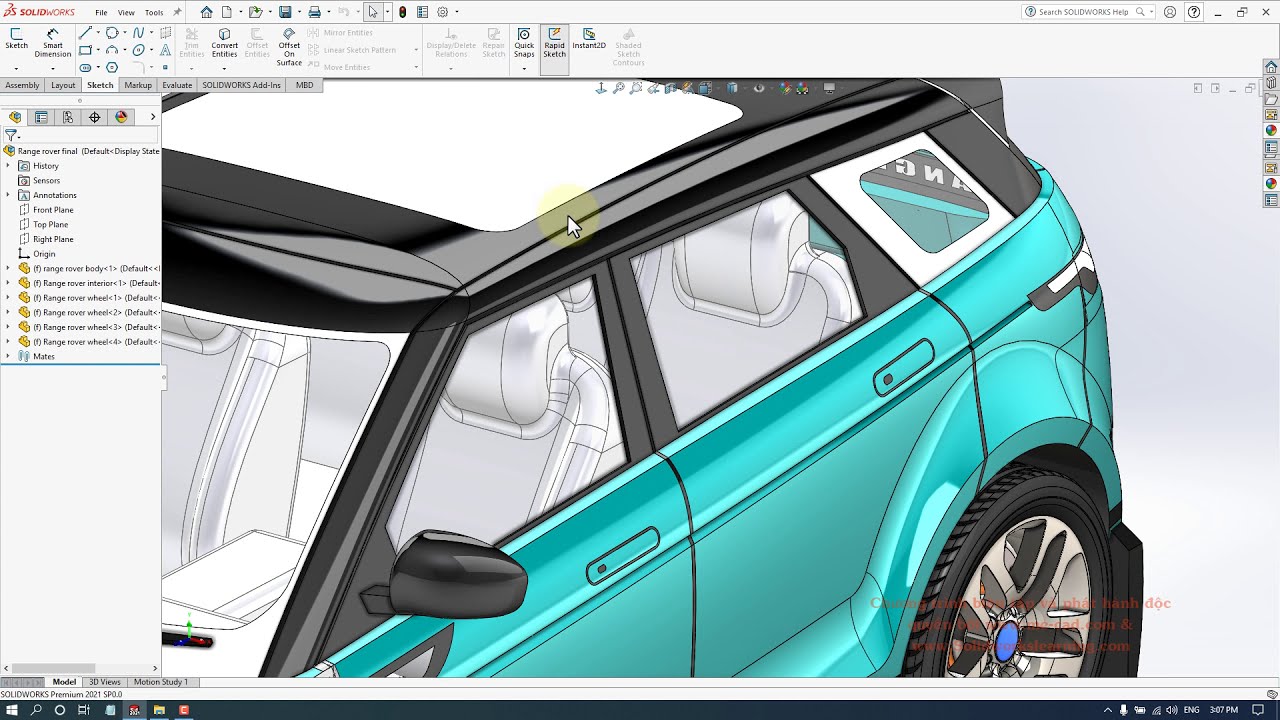Viewport: 1280px width, 720px height.
Task: Open the DisplayManager tab
Action: click(x=121, y=117)
